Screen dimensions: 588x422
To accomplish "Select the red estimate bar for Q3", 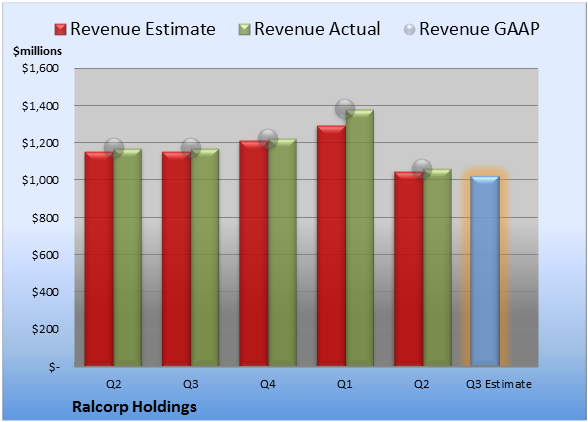I will (x=176, y=259).
